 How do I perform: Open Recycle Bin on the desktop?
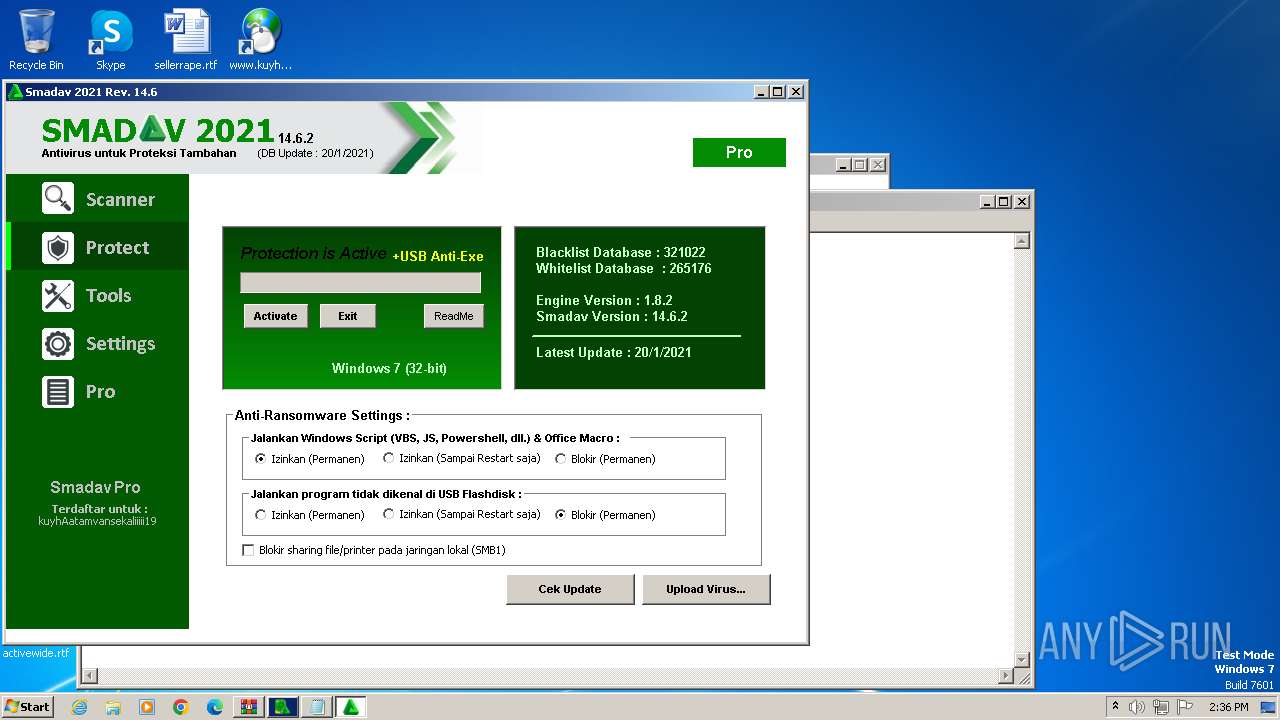pos(36,40)
